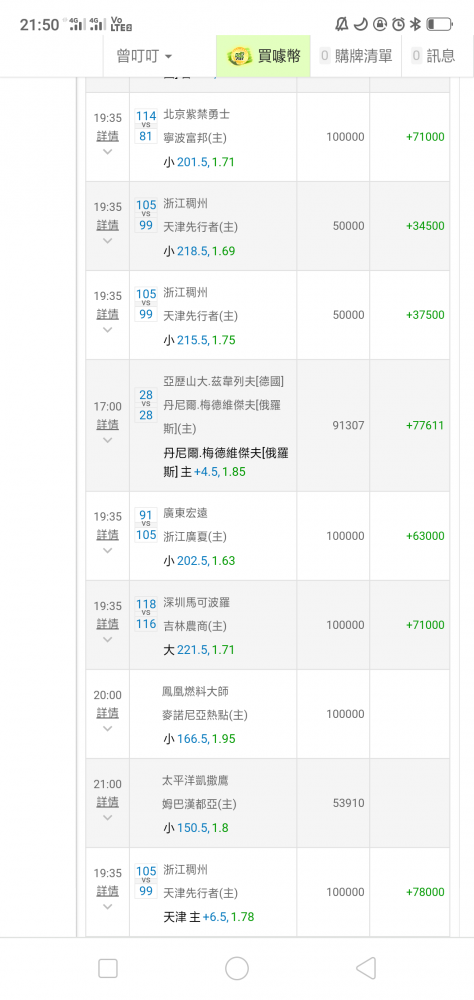Select the 大 221.5, 1.71 bet line
The image size is (474, 1000).
point(199,650)
